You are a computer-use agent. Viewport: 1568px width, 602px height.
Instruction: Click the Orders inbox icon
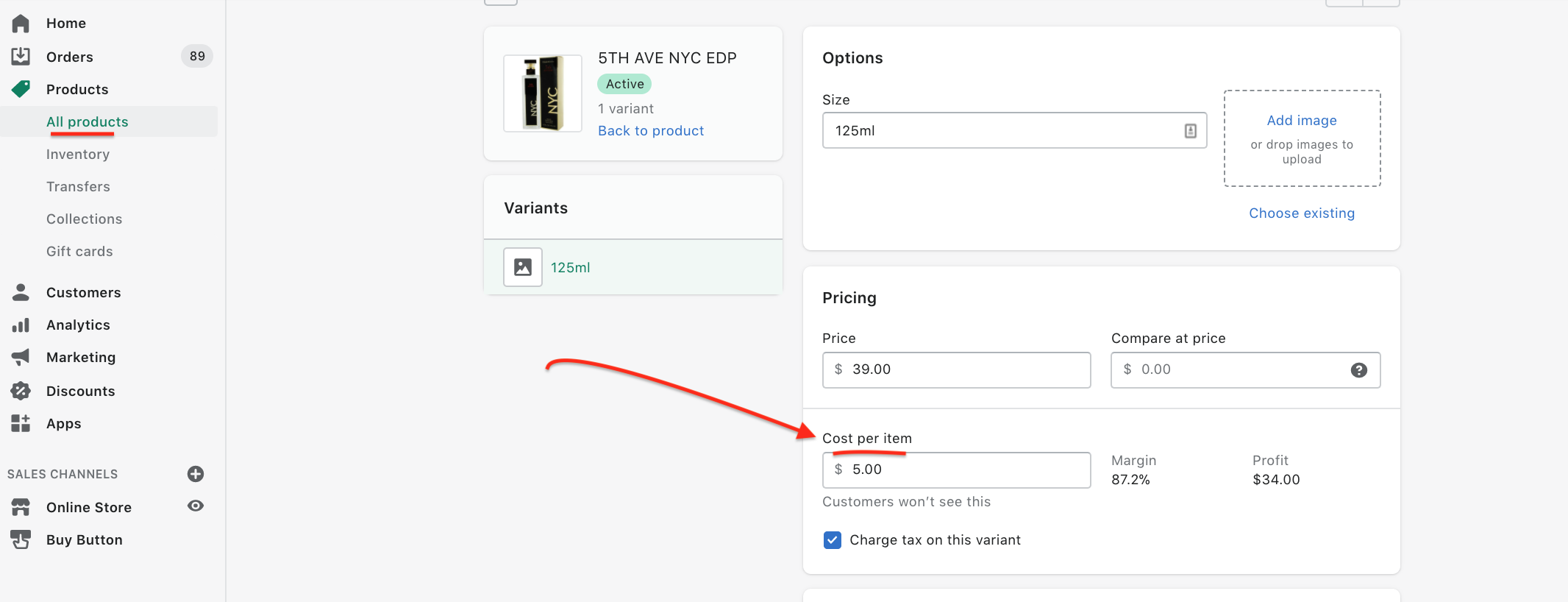click(x=21, y=57)
